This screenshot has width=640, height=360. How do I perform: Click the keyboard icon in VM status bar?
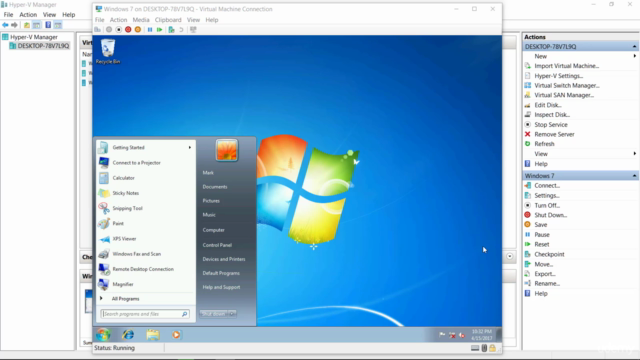(x=475, y=348)
